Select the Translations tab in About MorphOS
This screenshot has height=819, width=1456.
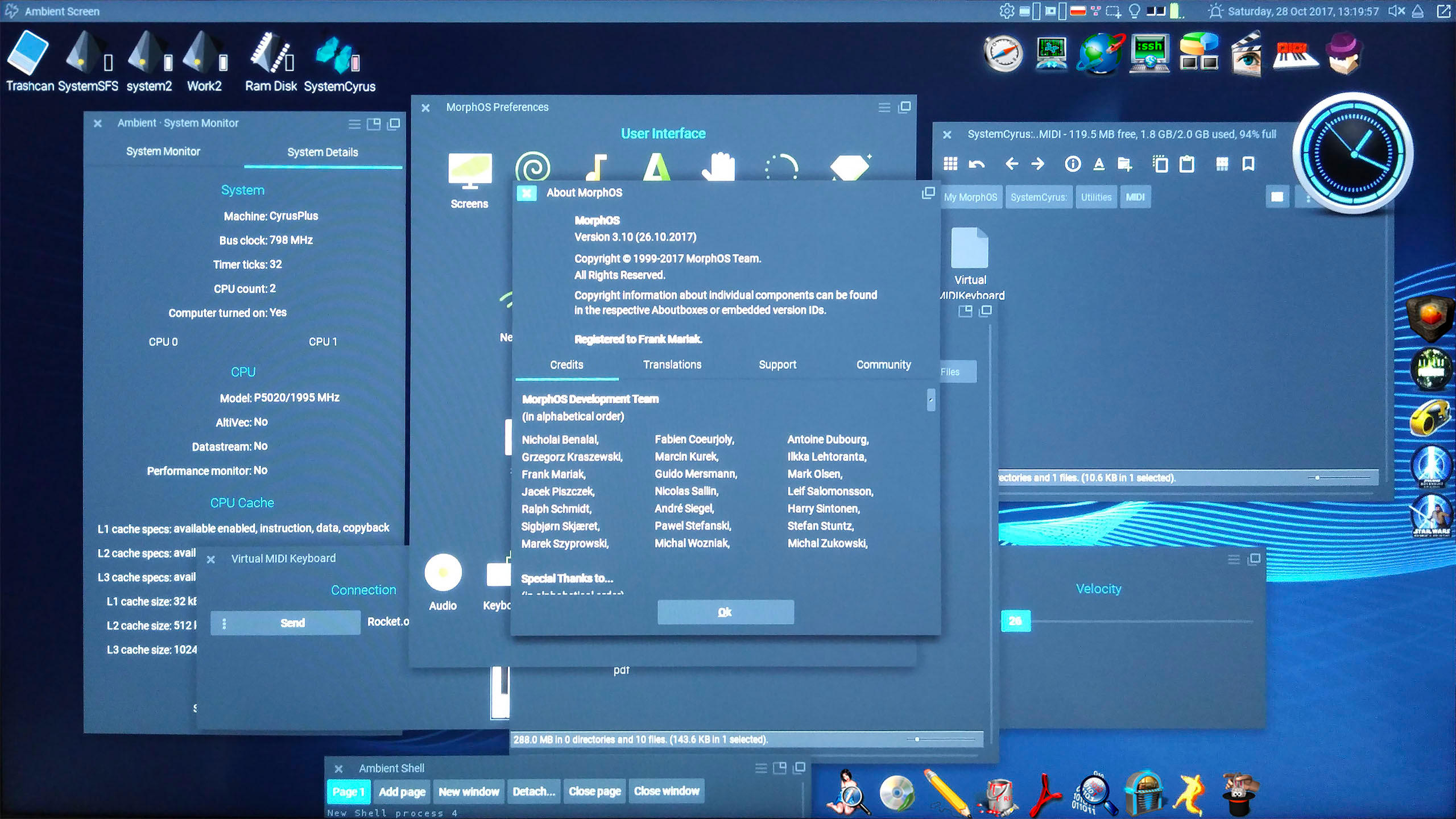pyautogui.click(x=672, y=365)
